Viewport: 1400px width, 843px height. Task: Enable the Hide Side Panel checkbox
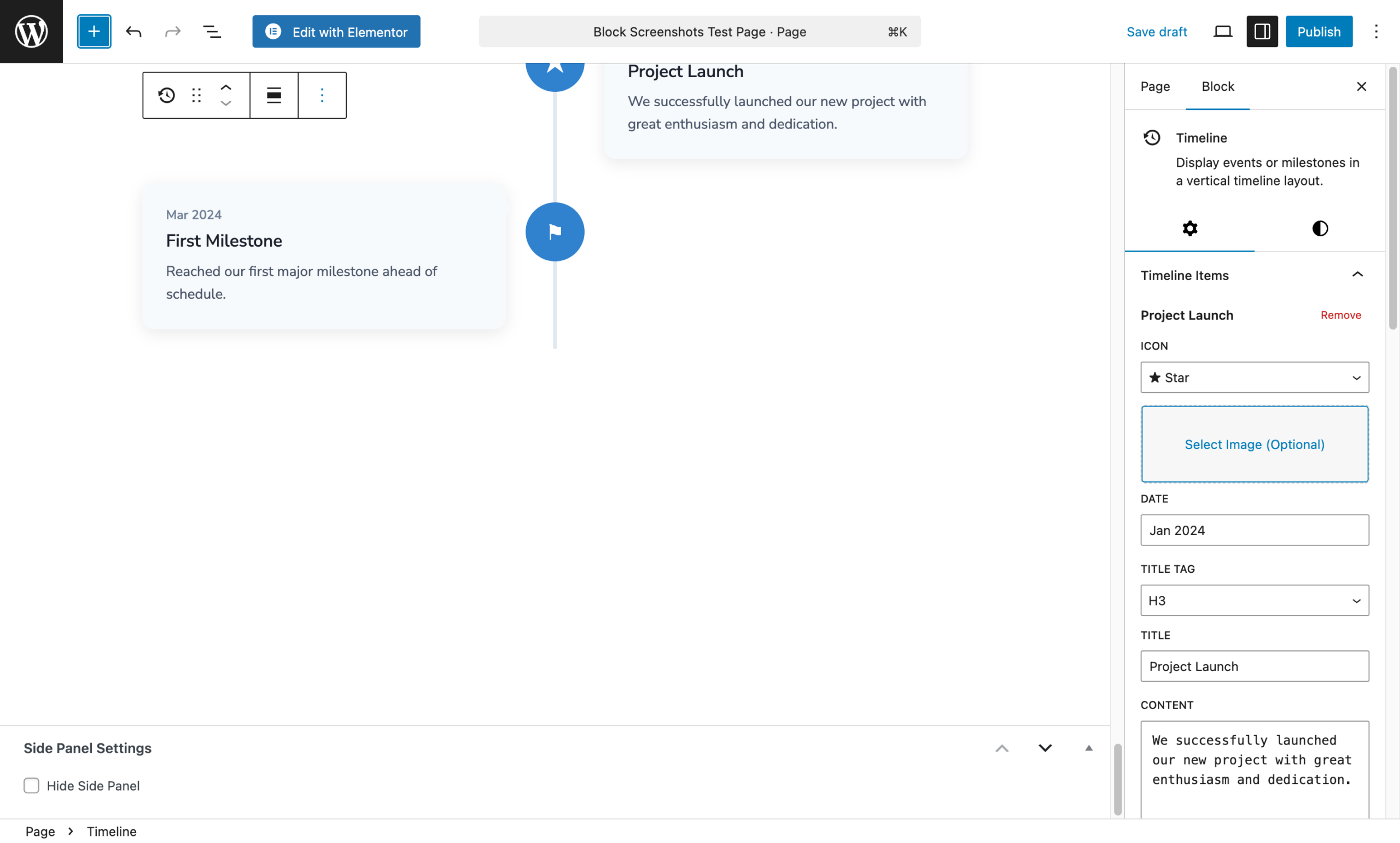(31, 786)
